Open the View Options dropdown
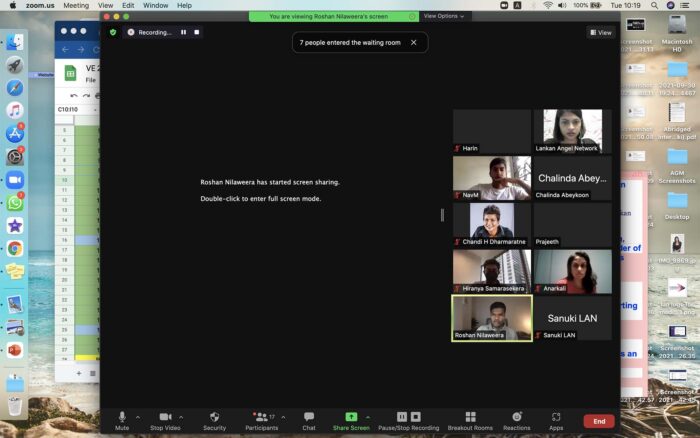The height and width of the screenshot is (438, 700). [x=442, y=16]
